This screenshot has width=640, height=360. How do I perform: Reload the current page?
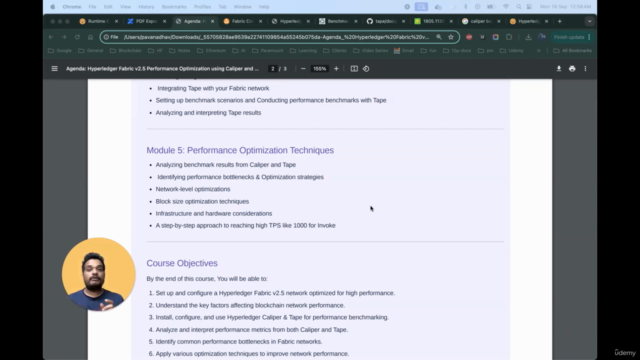click(x=77, y=37)
